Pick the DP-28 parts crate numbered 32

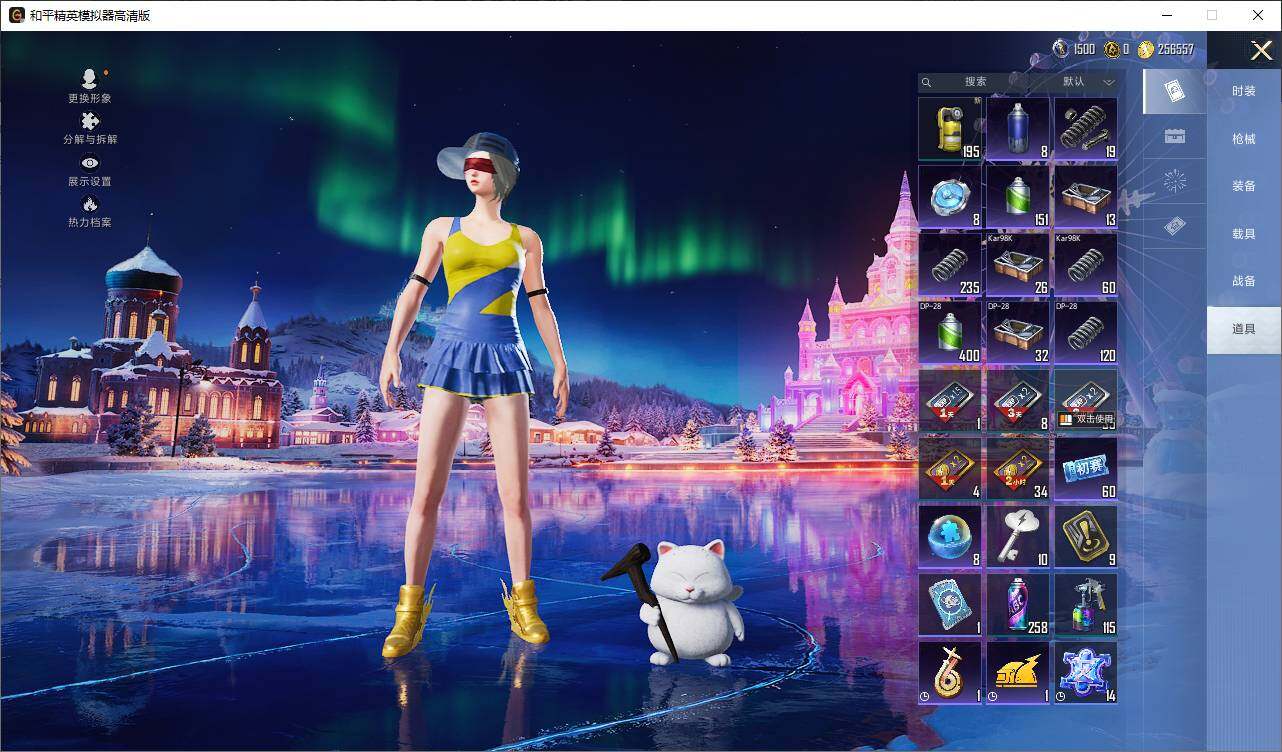tap(1018, 332)
